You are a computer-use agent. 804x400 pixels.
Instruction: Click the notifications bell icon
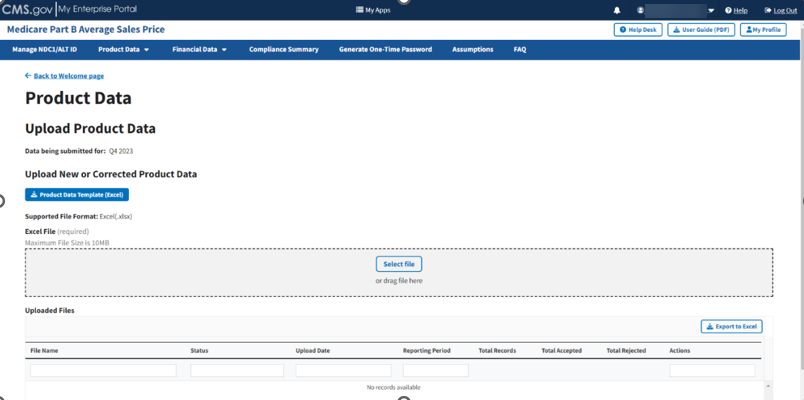click(x=617, y=10)
